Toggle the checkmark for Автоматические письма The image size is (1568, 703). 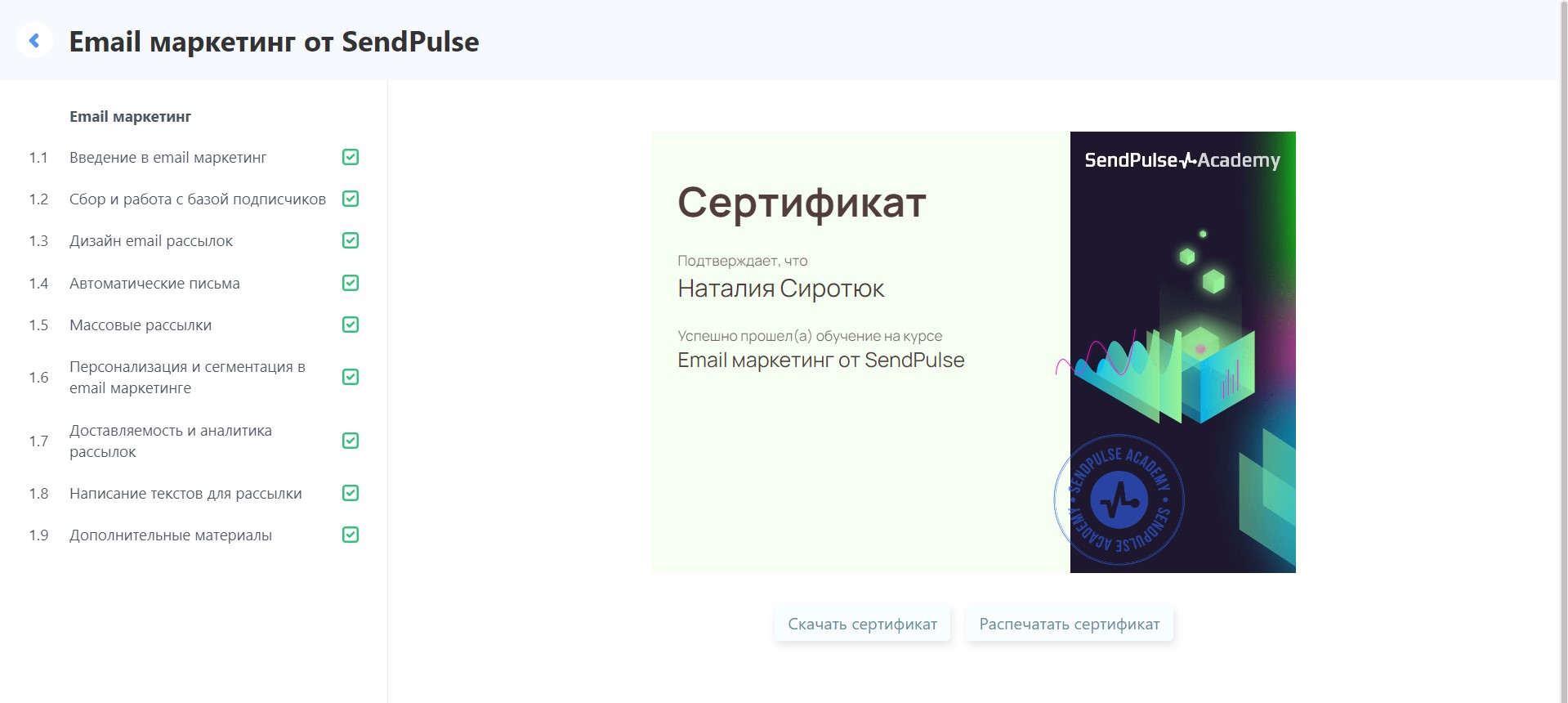351,283
